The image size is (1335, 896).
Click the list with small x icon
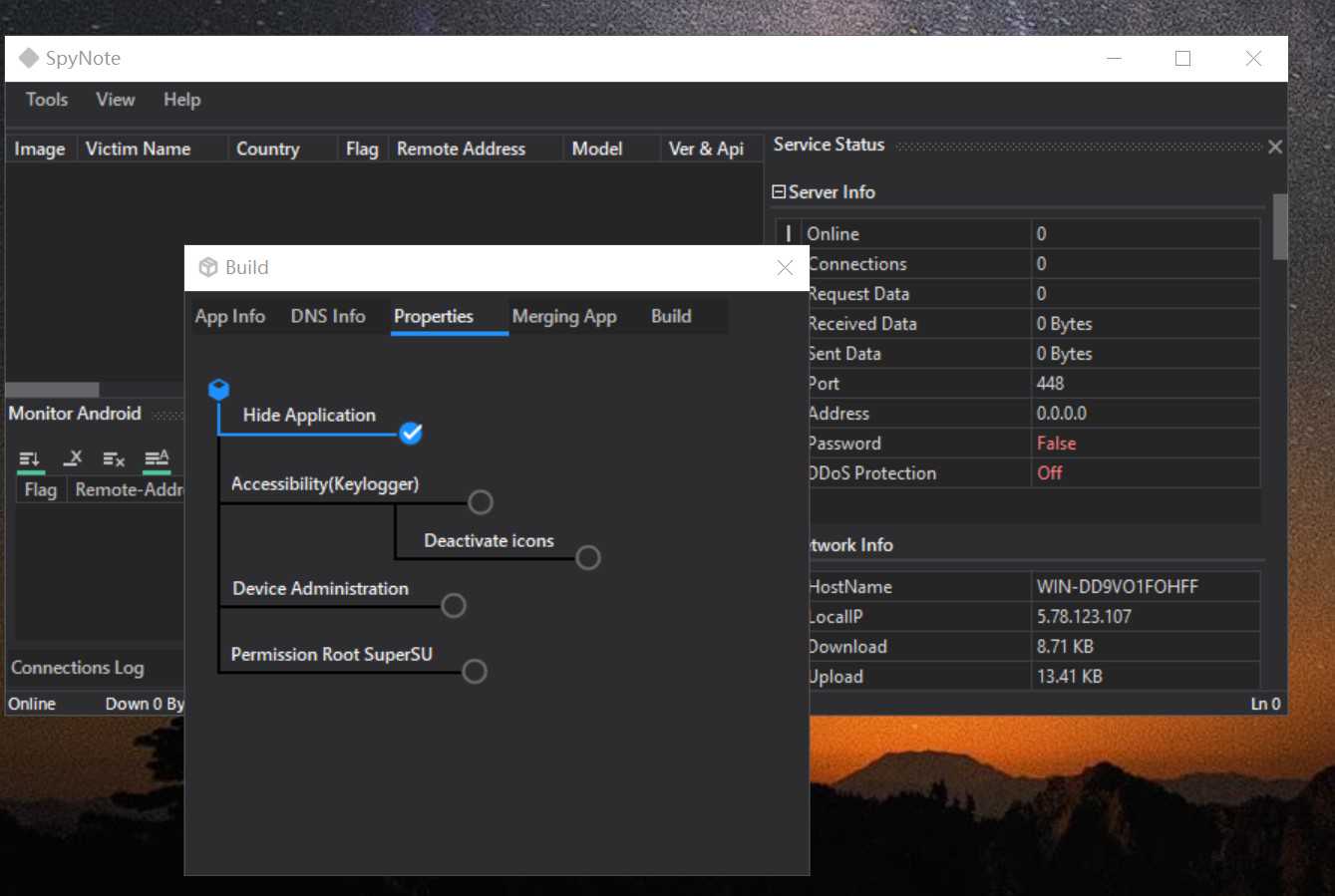point(114,458)
